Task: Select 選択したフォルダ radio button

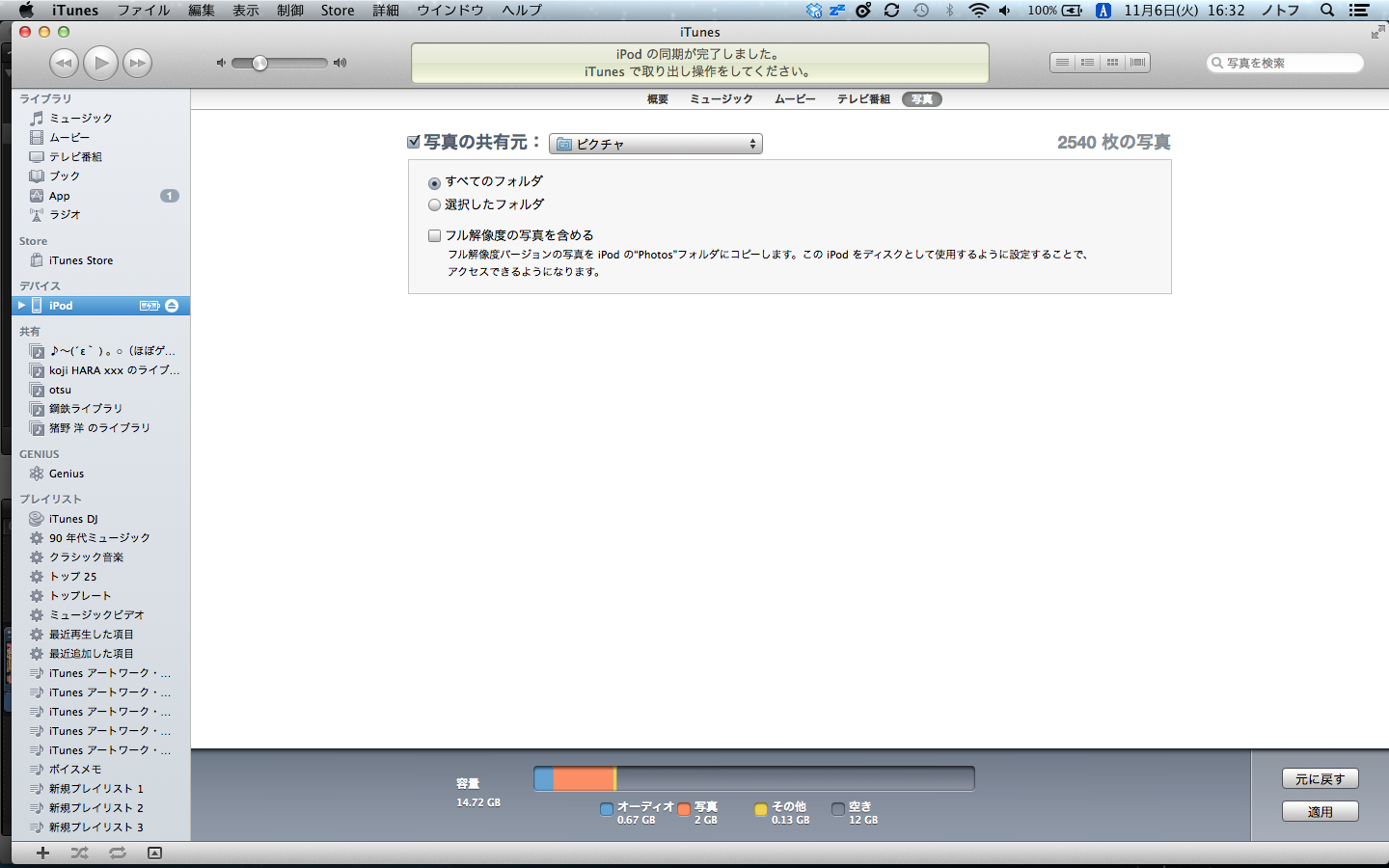Action: pyautogui.click(x=435, y=204)
